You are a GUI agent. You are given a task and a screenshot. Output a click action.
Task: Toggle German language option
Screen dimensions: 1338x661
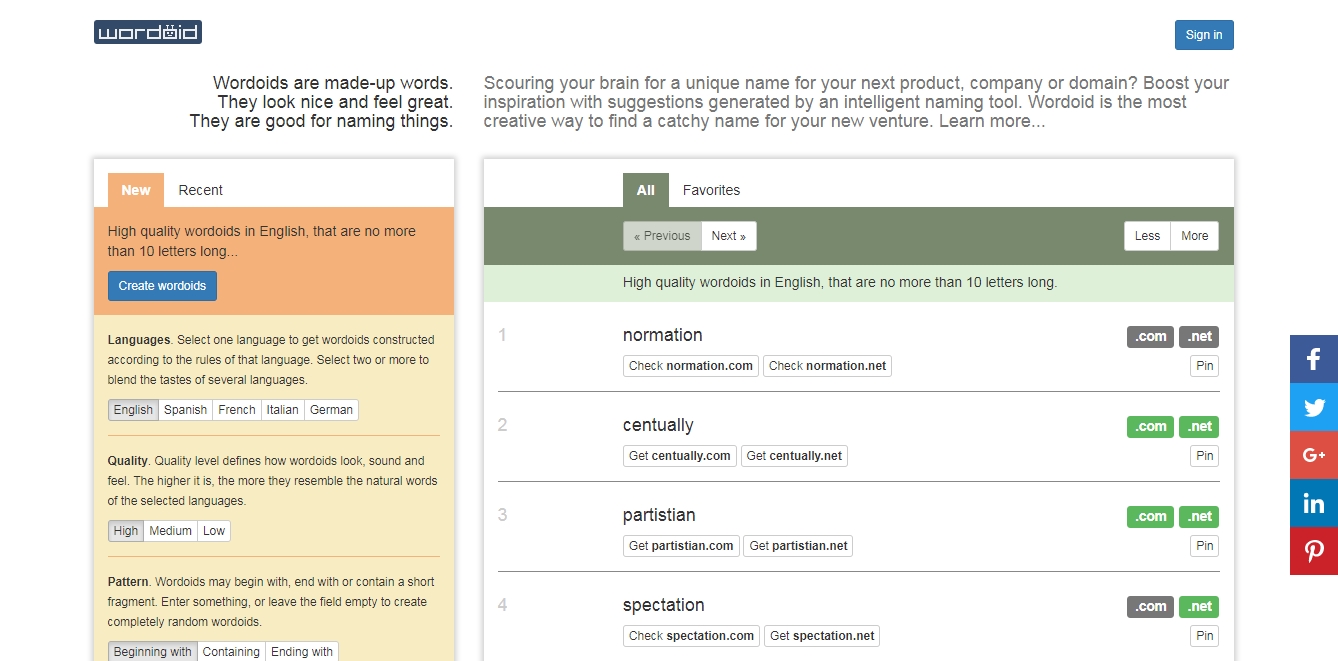pyautogui.click(x=331, y=410)
